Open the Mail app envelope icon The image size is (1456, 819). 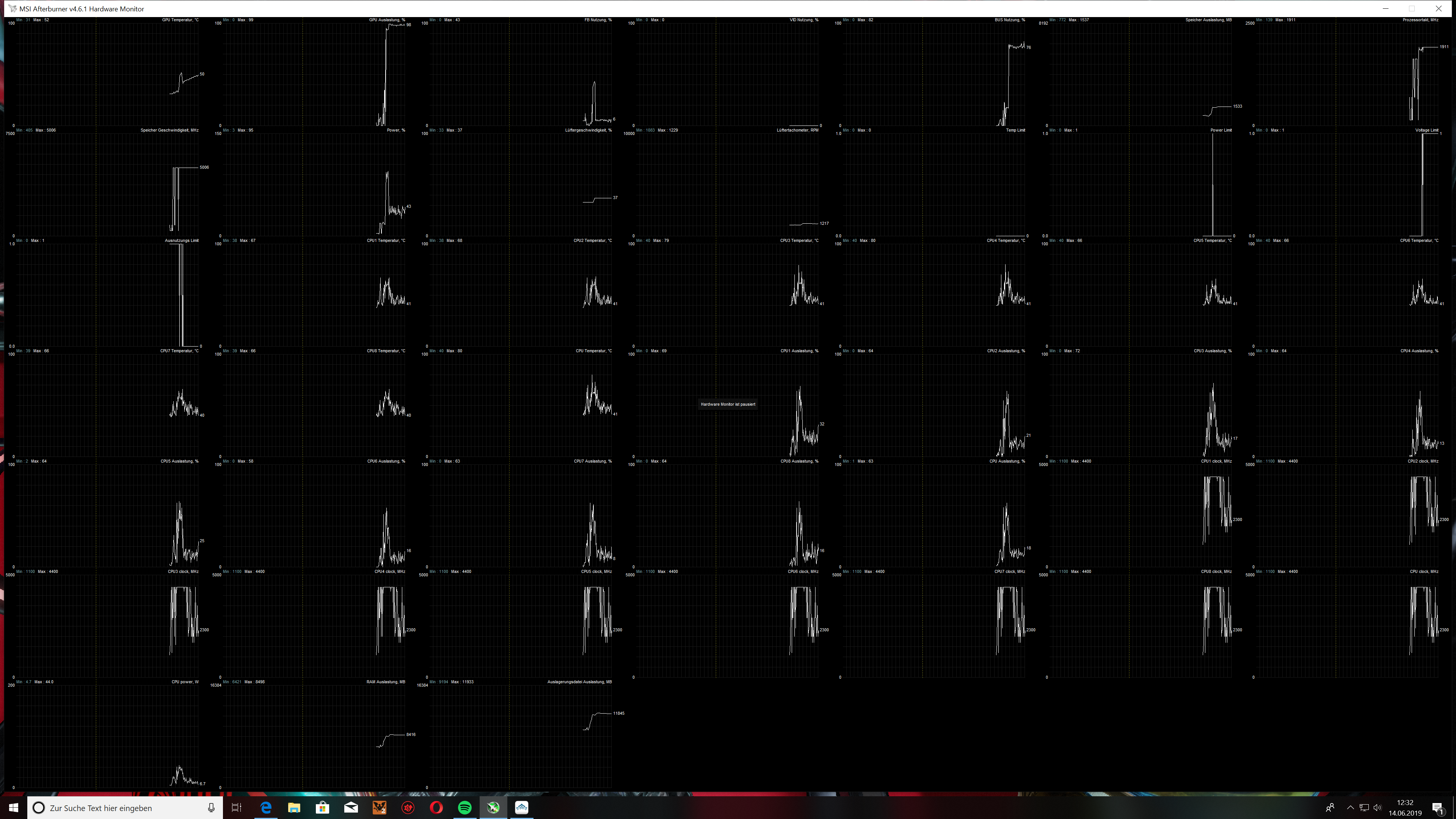351,808
